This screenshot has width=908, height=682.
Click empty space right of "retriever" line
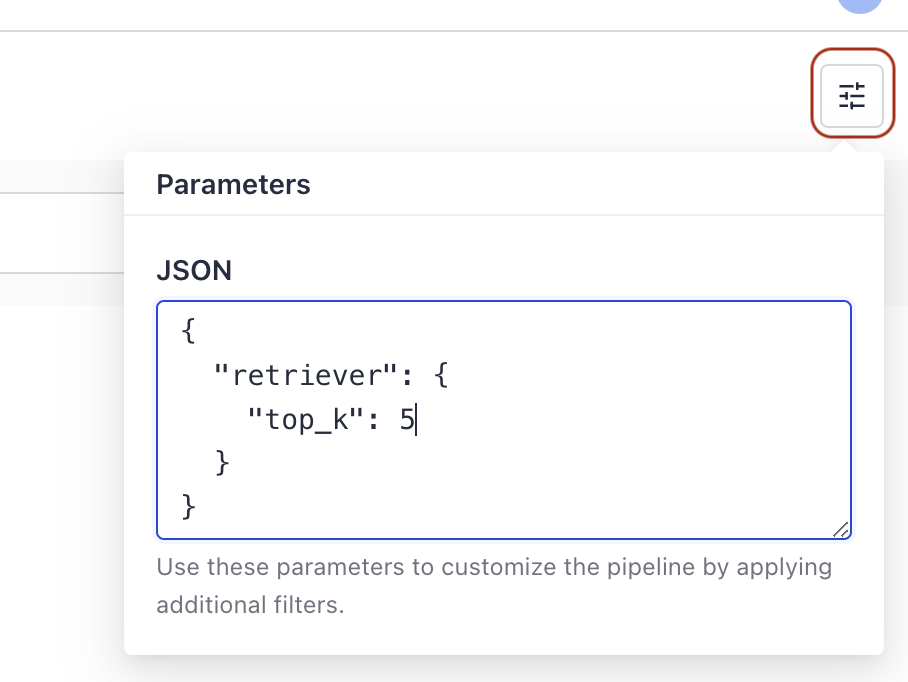coord(637,376)
